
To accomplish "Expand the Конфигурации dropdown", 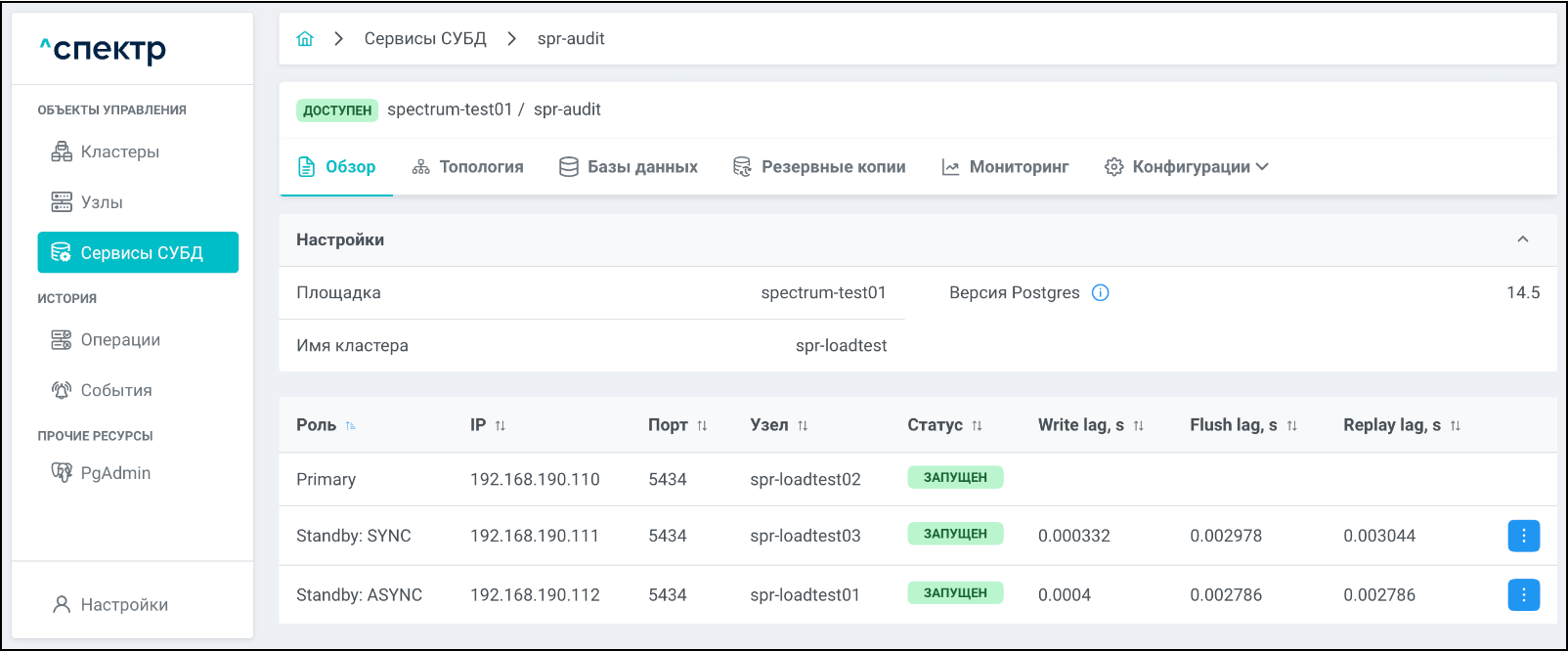I will [1187, 167].
